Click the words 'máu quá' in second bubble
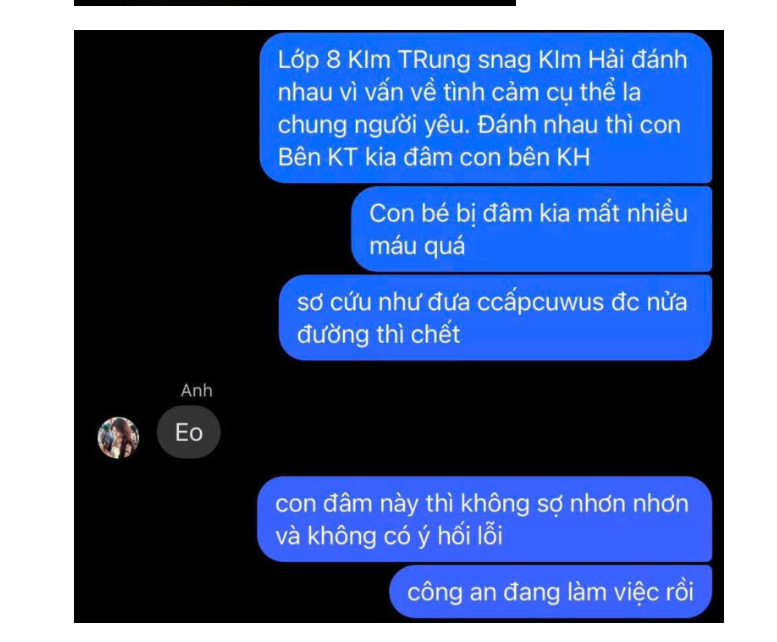This screenshot has width=777, height=642. coord(417,247)
